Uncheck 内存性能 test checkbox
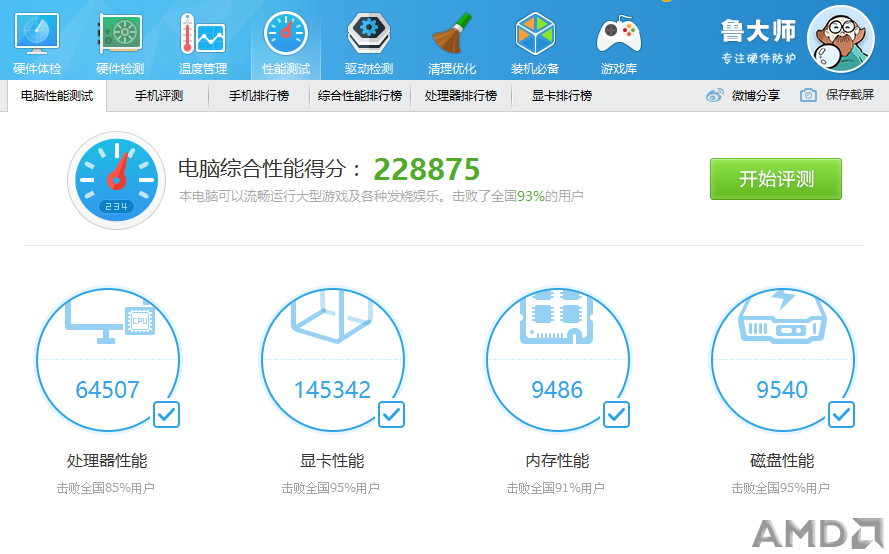 tap(616, 415)
